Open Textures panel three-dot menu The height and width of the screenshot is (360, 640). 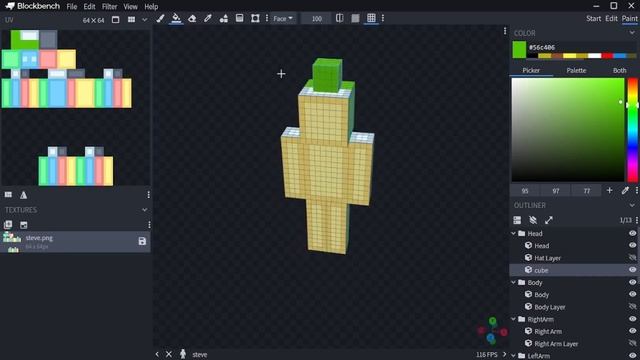pyautogui.click(x=149, y=225)
